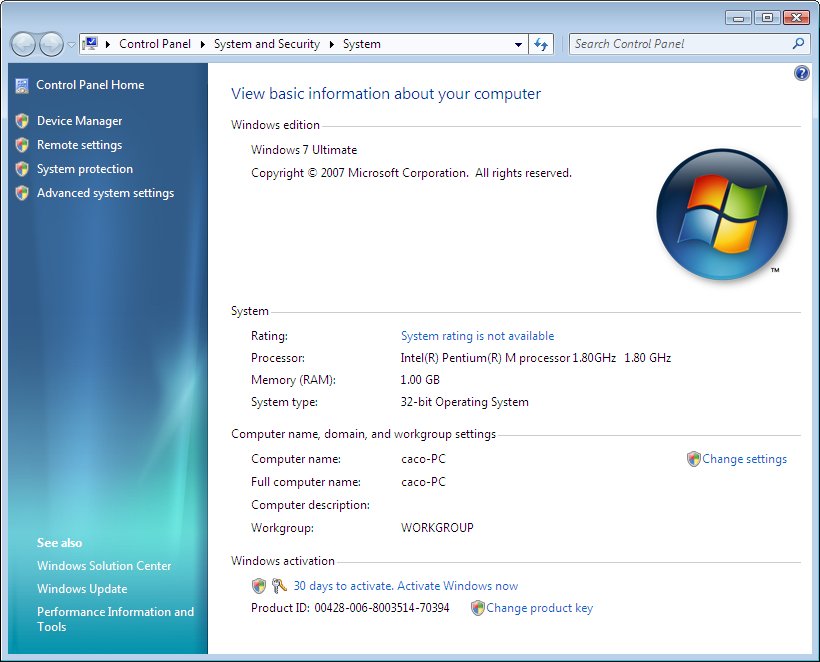This screenshot has width=820, height=662.
Task: Click Change product key link
Action: click(x=540, y=608)
